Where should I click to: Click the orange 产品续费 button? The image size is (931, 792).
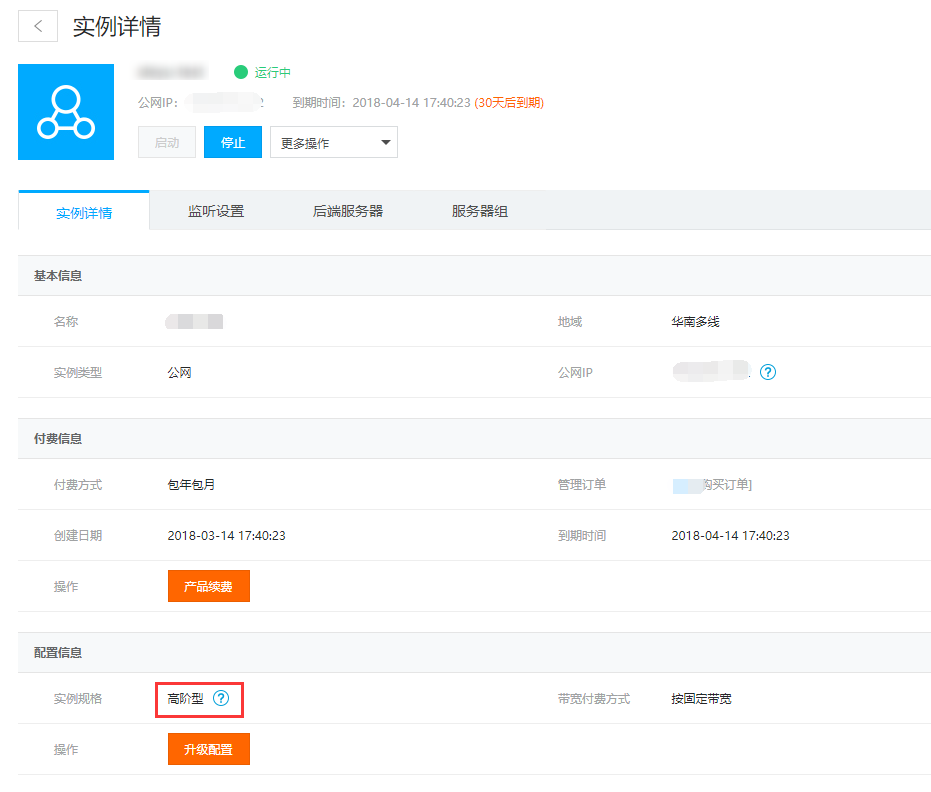208,587
